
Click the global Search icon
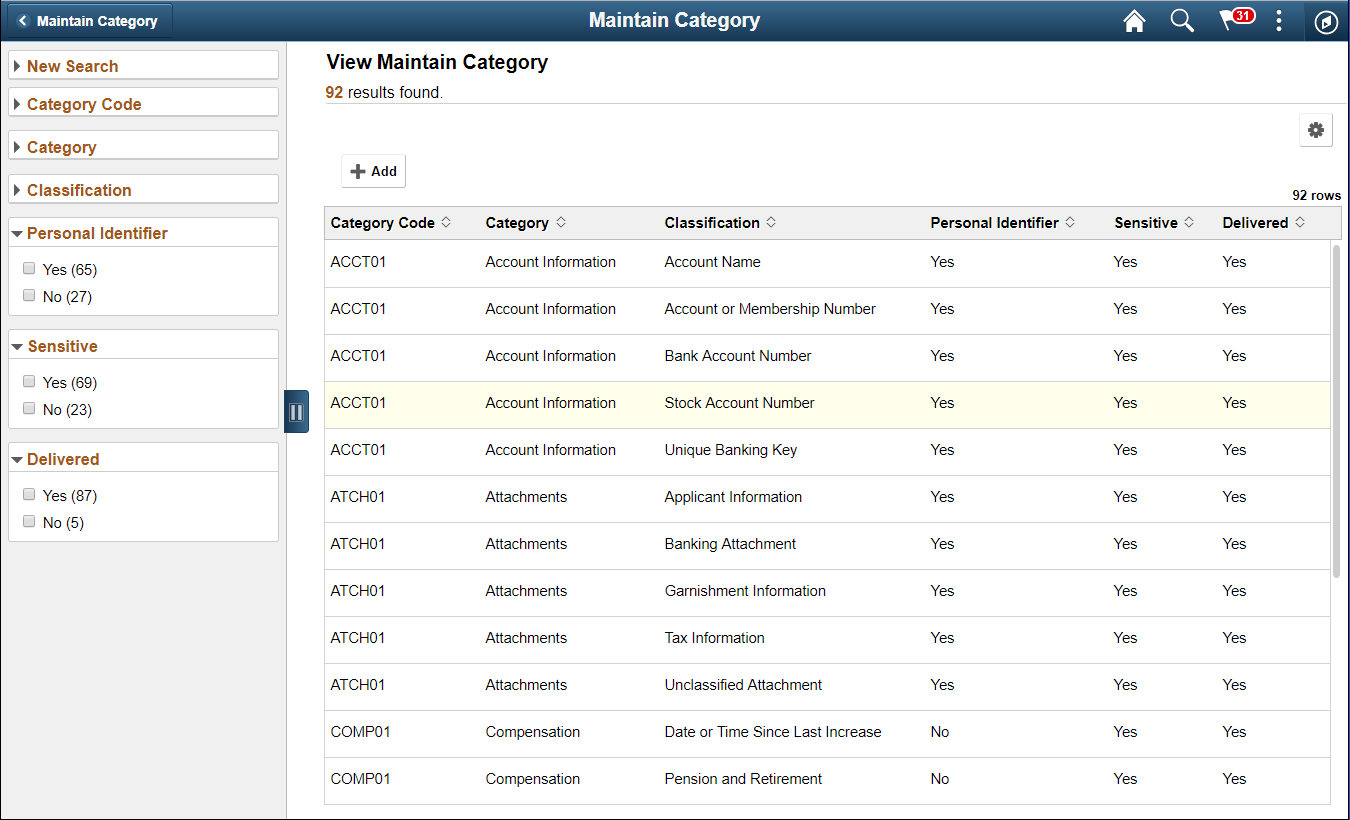pyautogui.click(x=1182, y=20)
